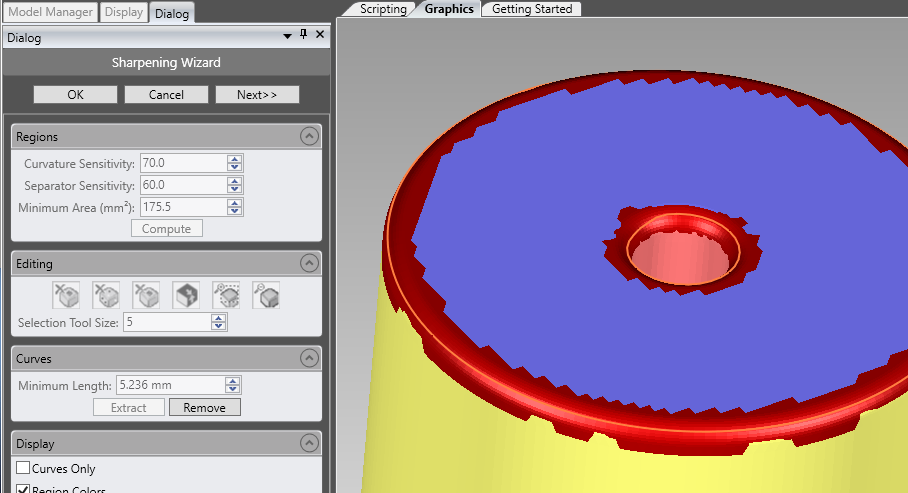Click the Selection Tool Size field
Viewport: 908px width, 493px height.
pos(167,322)
